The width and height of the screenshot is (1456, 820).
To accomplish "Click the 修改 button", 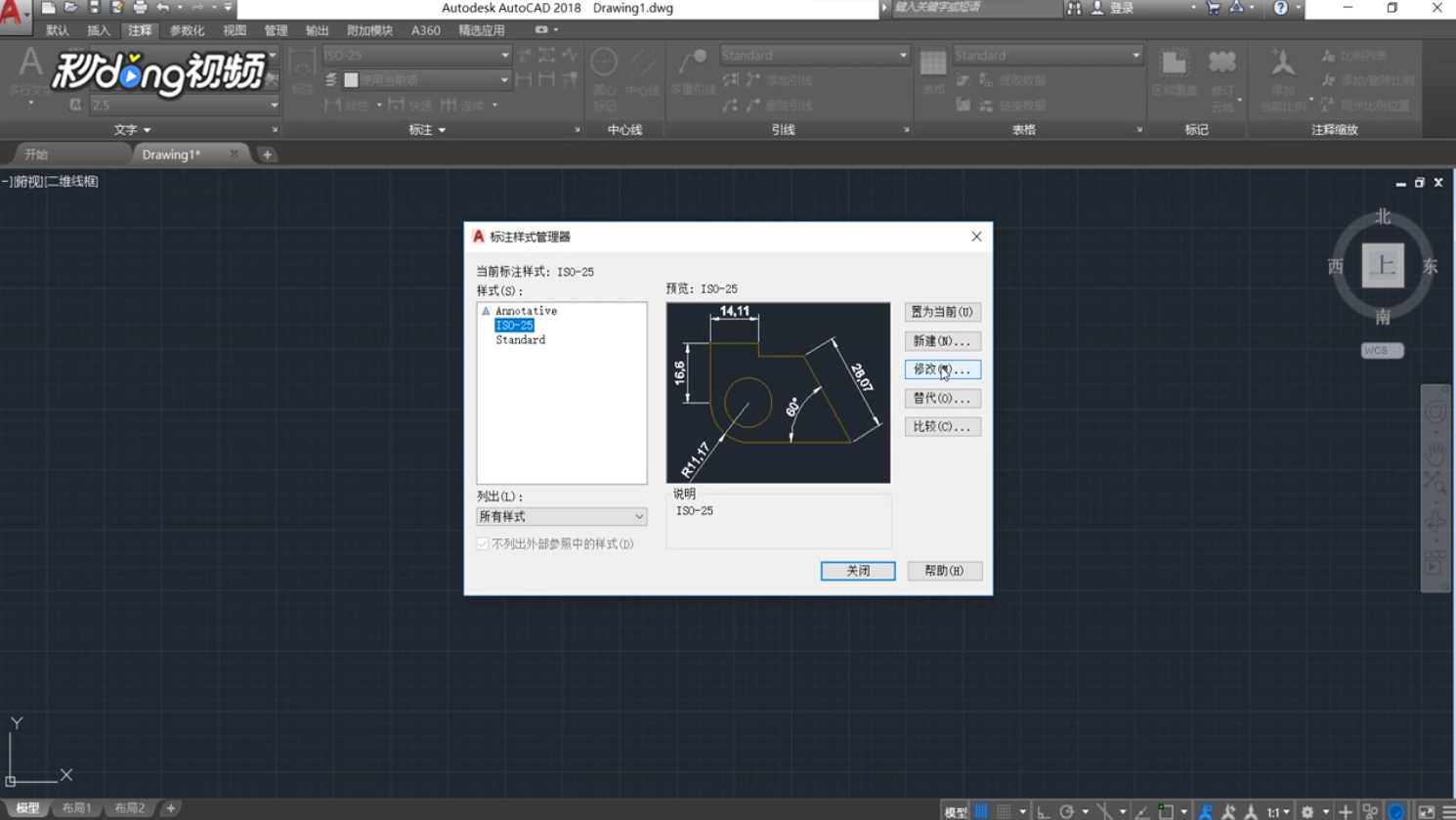I will click(x=942, y=369).
